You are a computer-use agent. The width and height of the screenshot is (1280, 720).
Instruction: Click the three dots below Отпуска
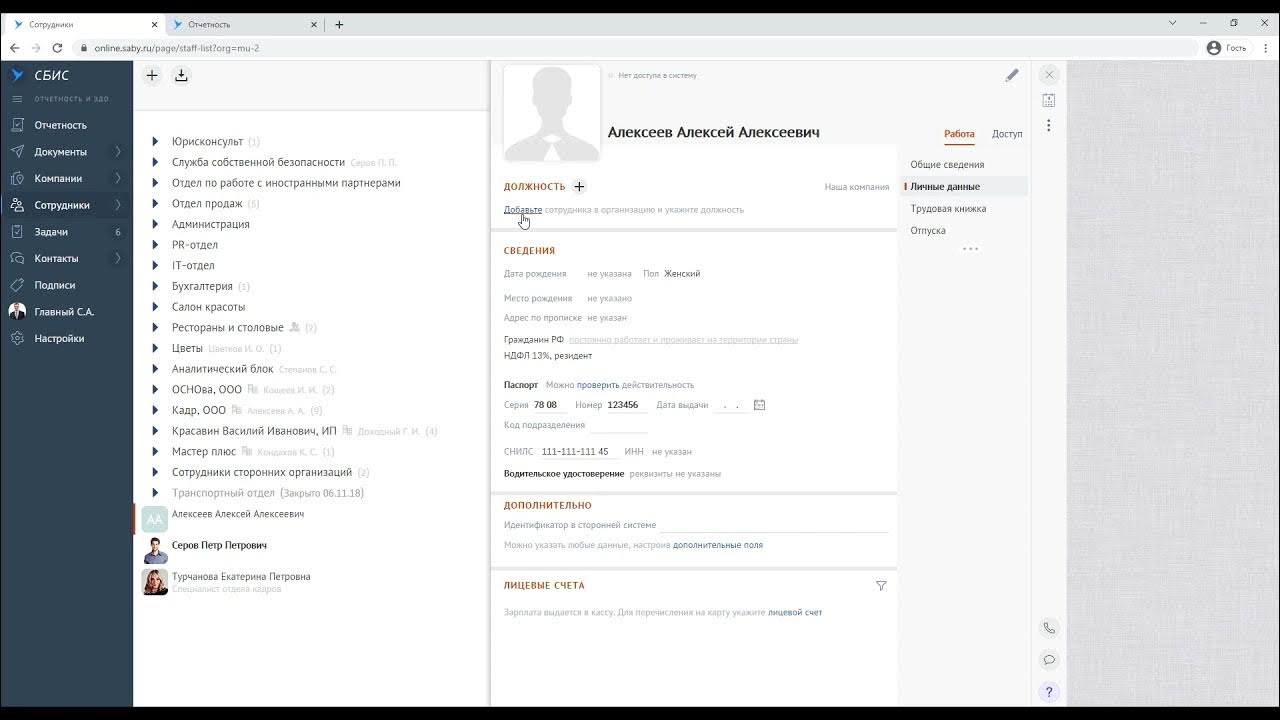click(970, 249)
